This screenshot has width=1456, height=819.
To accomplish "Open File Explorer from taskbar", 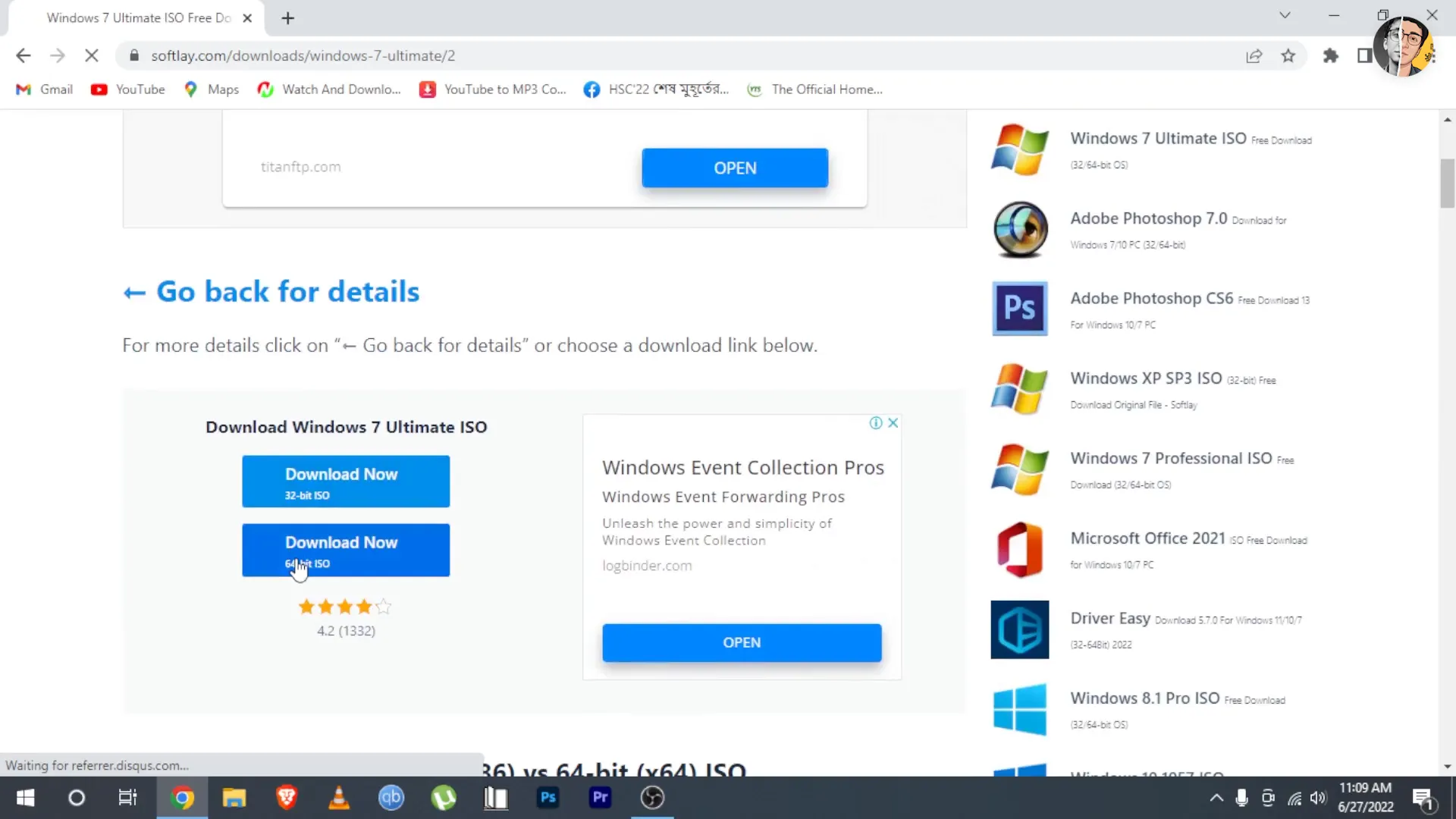I will tap(234, 798).
